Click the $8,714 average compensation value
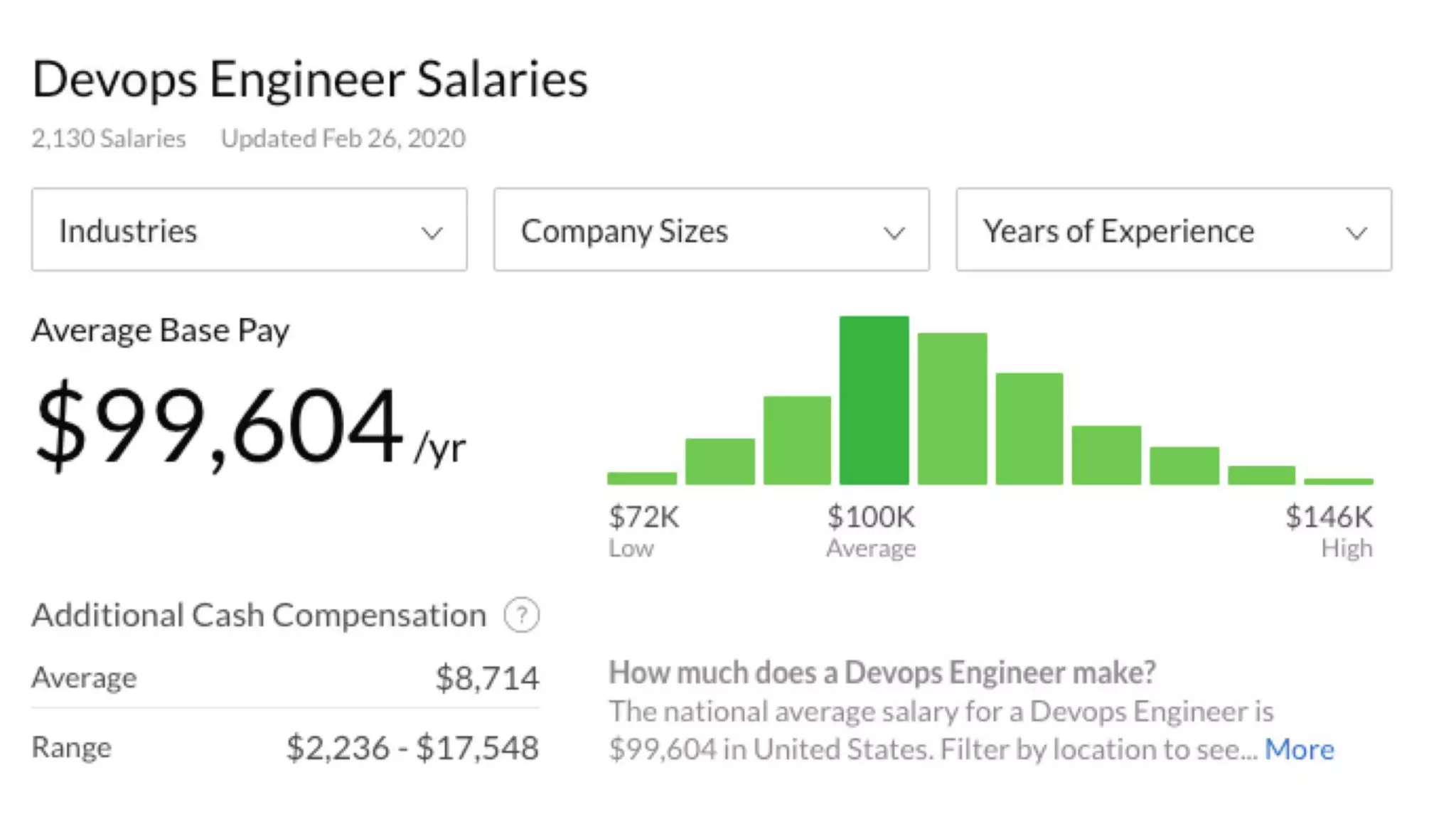This screenshot has height=819, width=1456. click(487, 678)
